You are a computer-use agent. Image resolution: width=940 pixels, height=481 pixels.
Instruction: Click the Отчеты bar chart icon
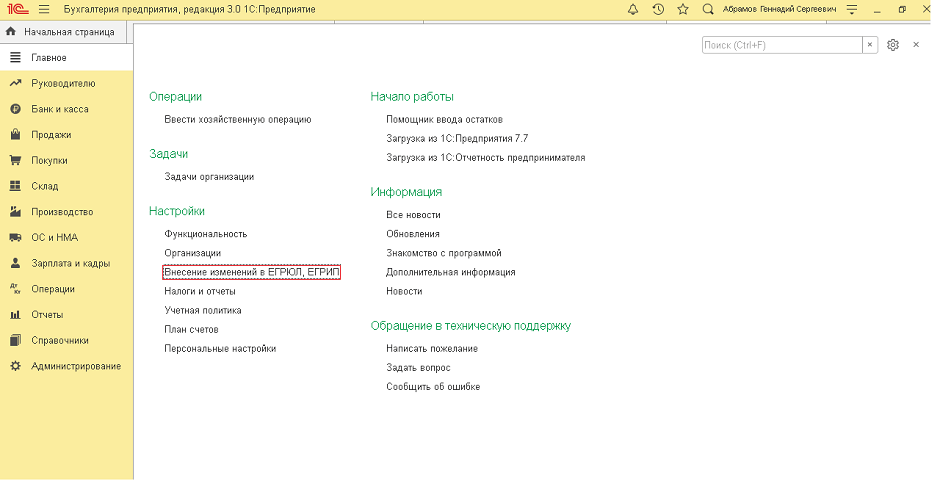point(16,315)
